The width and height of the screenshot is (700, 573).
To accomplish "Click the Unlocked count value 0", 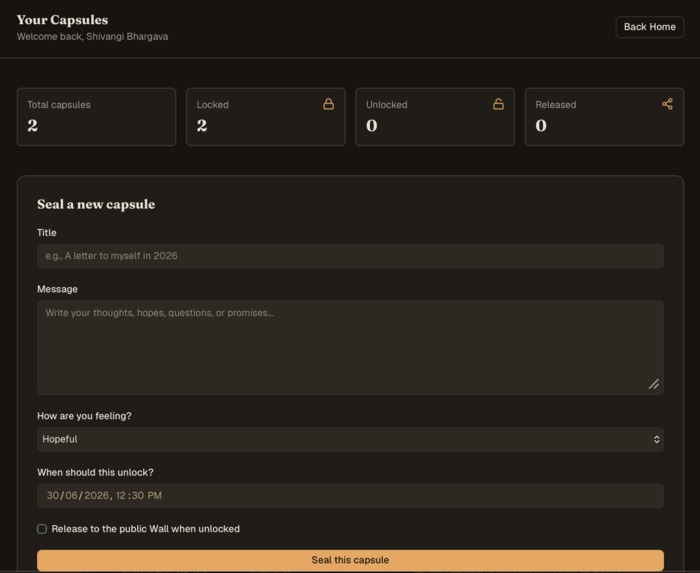I will (371, 125).
